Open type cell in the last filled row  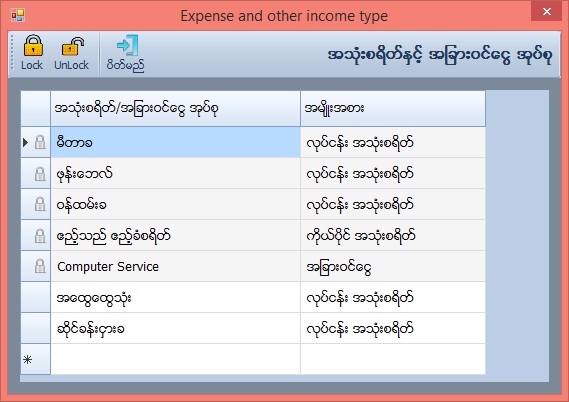[x=393, y=328]
